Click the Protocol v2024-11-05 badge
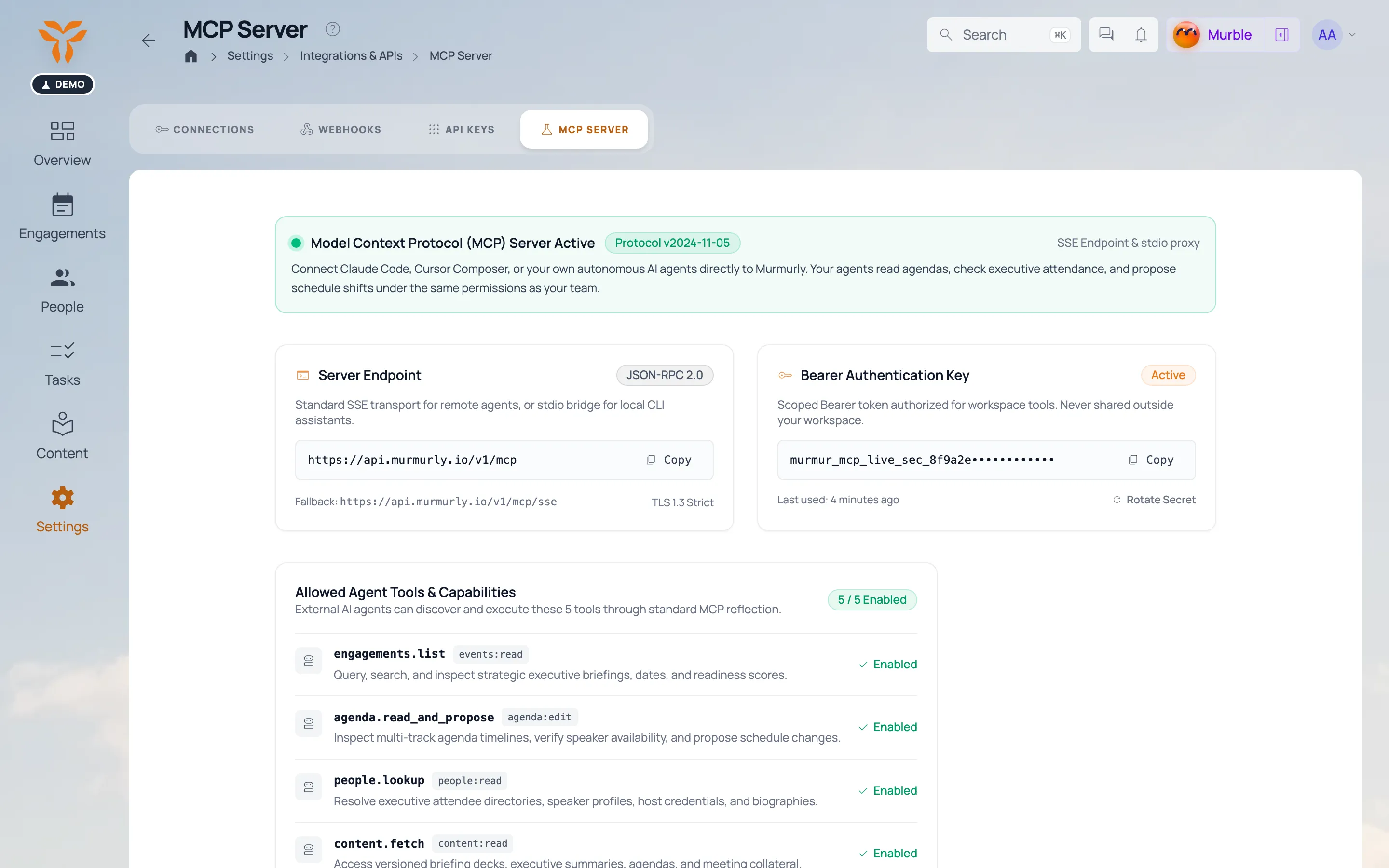This screenshot has height=868, width=1389. [672, 243]
